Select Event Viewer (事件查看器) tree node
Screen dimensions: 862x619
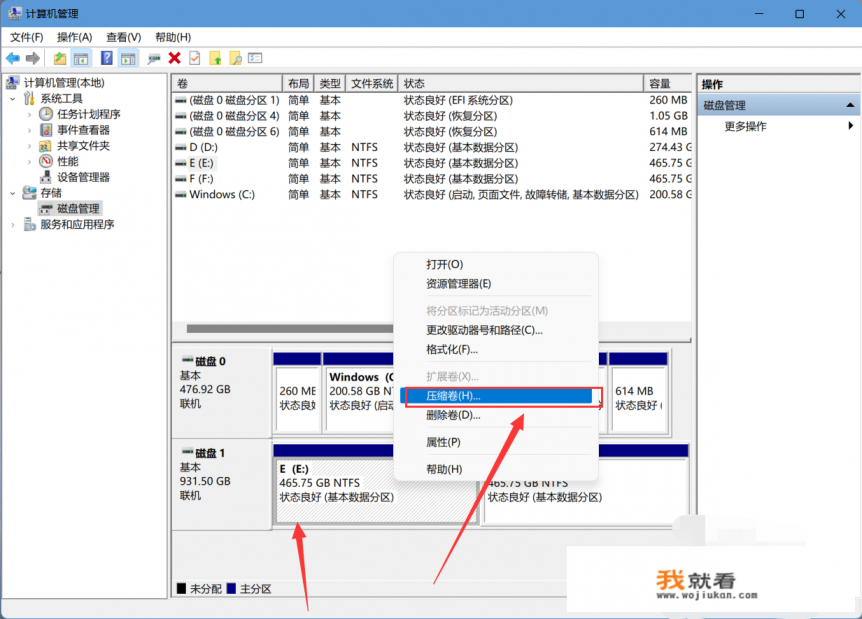[83, 130]
